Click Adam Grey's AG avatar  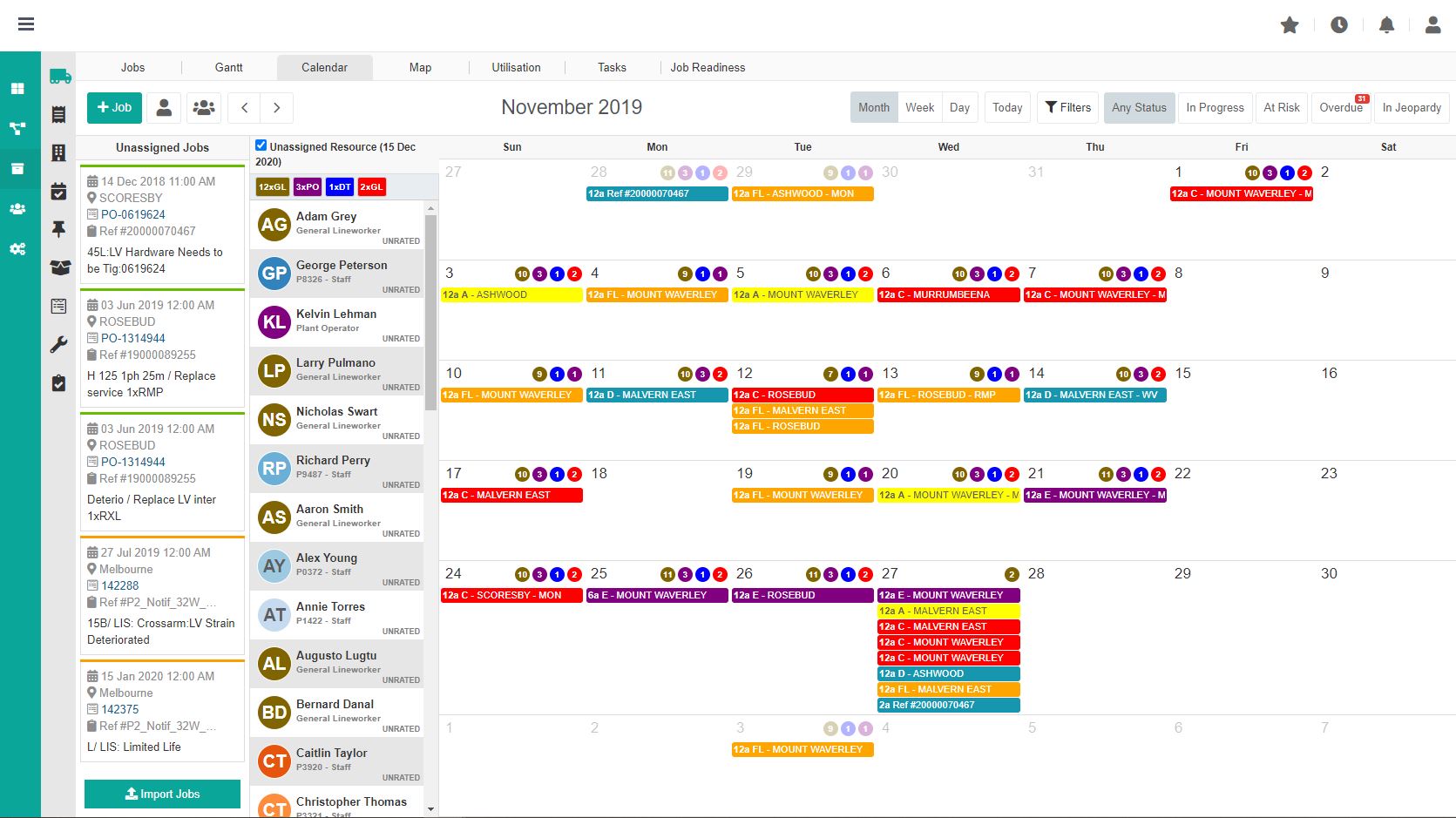[274, 225]
